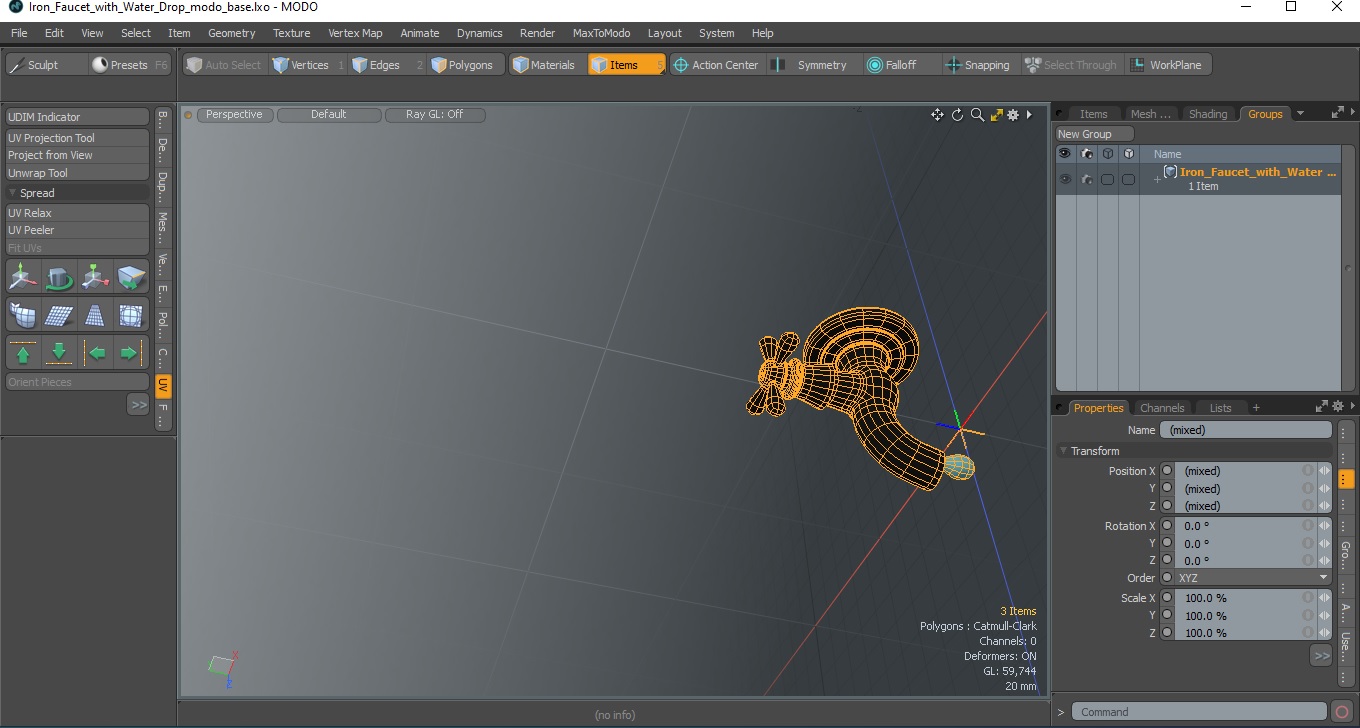The image size is (1360, 728).
Task: Click the New Group button
Action: click(1095, 134)
